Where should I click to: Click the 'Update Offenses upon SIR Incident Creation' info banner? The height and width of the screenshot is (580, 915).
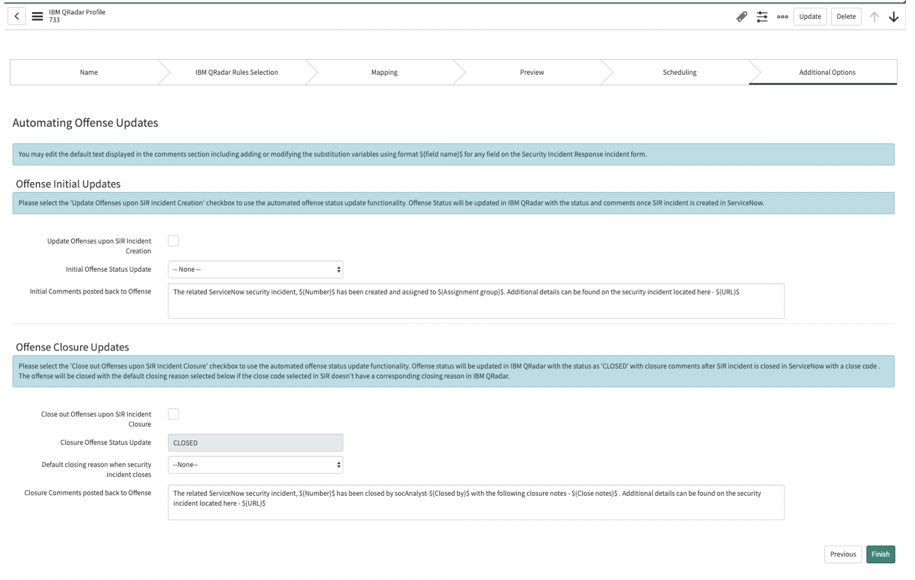coord(453,203)
